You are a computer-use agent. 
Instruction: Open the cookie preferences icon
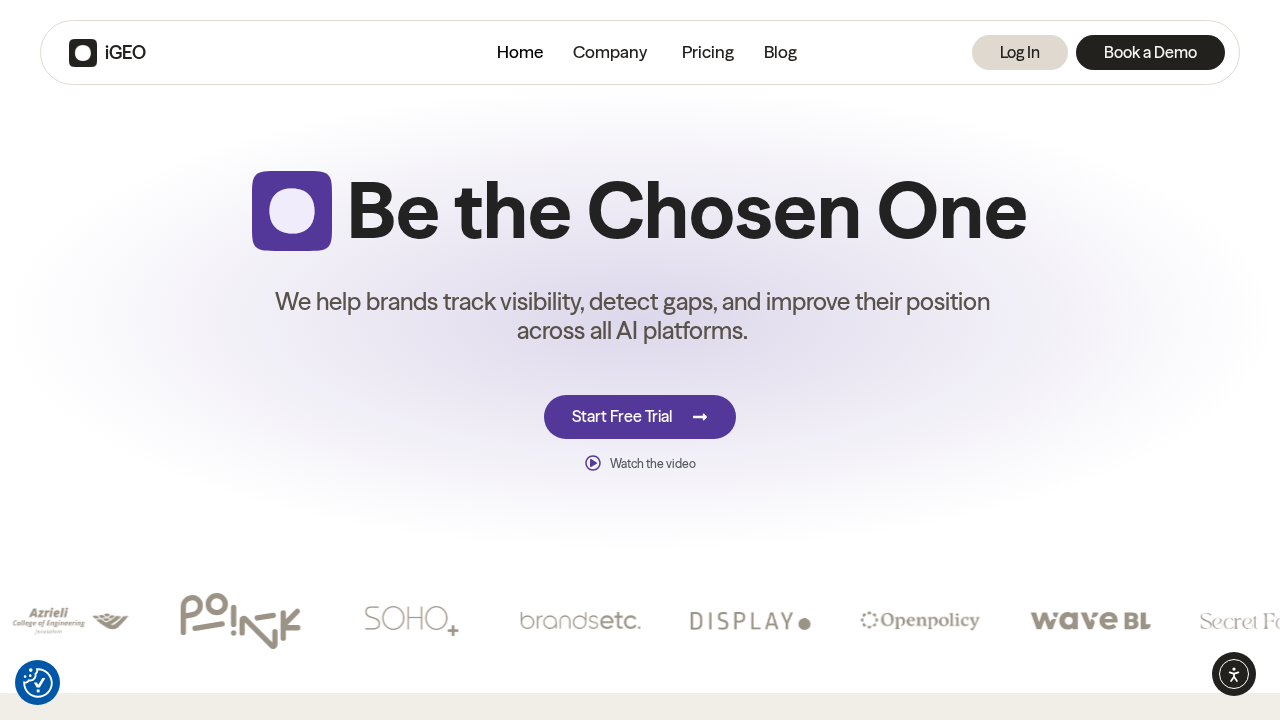(38, 682)
